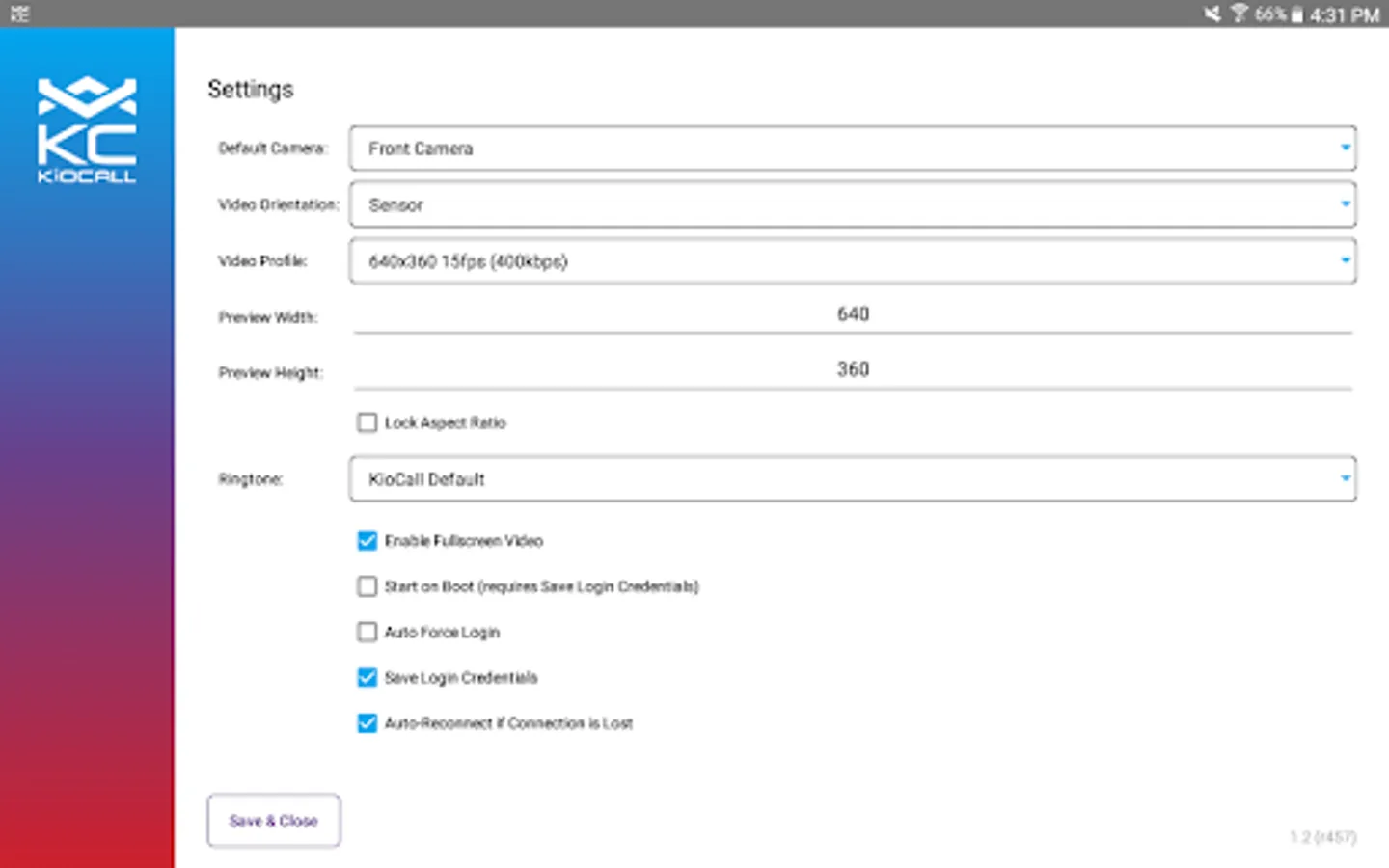Open the Default Camera dropdown

click(853, 149)
